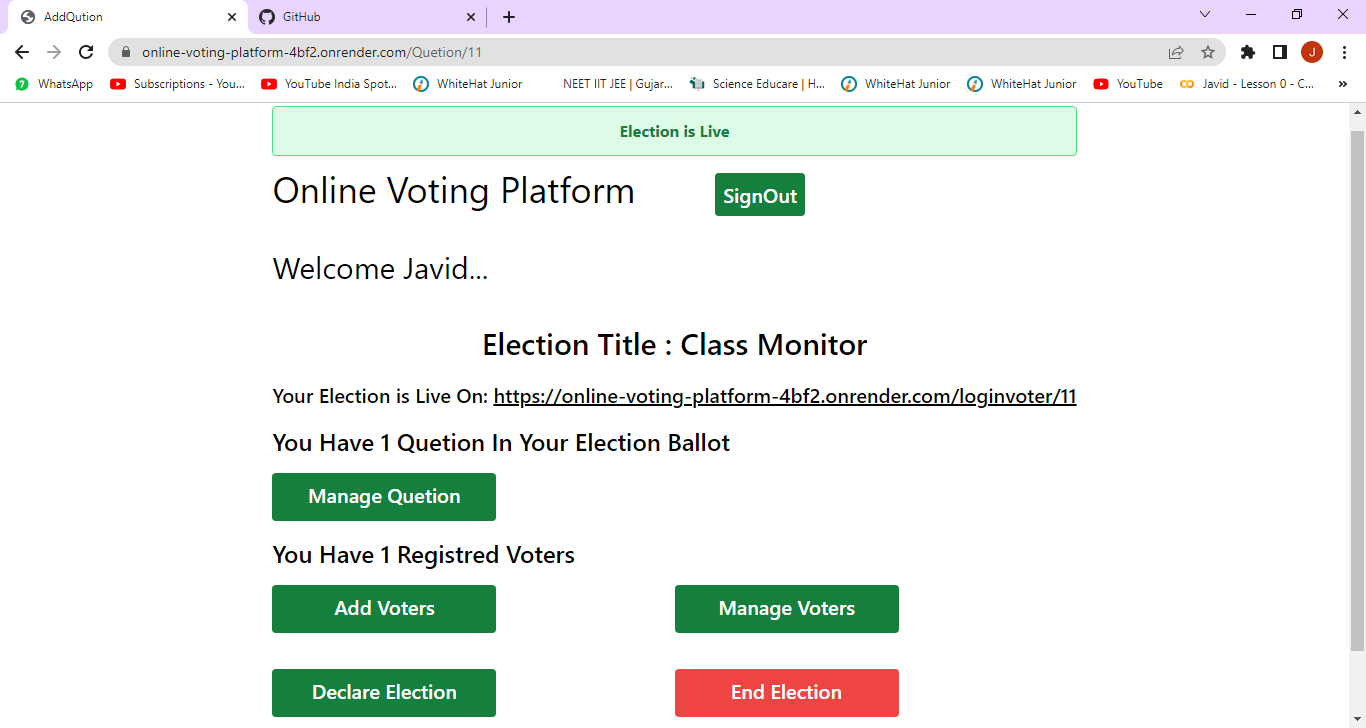Viewport: 1366px width, 728px height.
Task: Open the YouTube bookmark icon
Action: [x=1102, y=84]
